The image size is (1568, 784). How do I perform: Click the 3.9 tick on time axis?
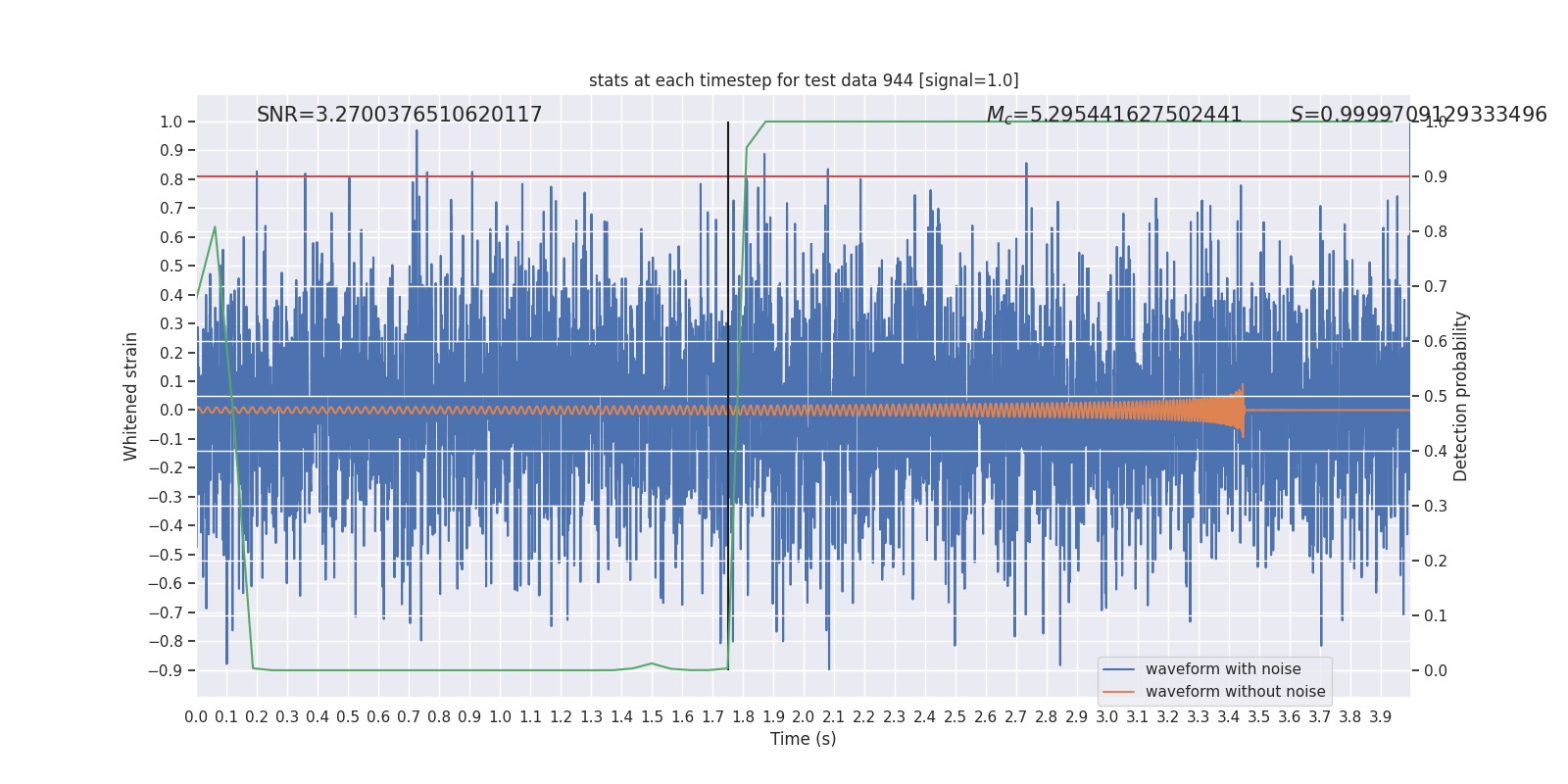click(x=1380, y=716)
